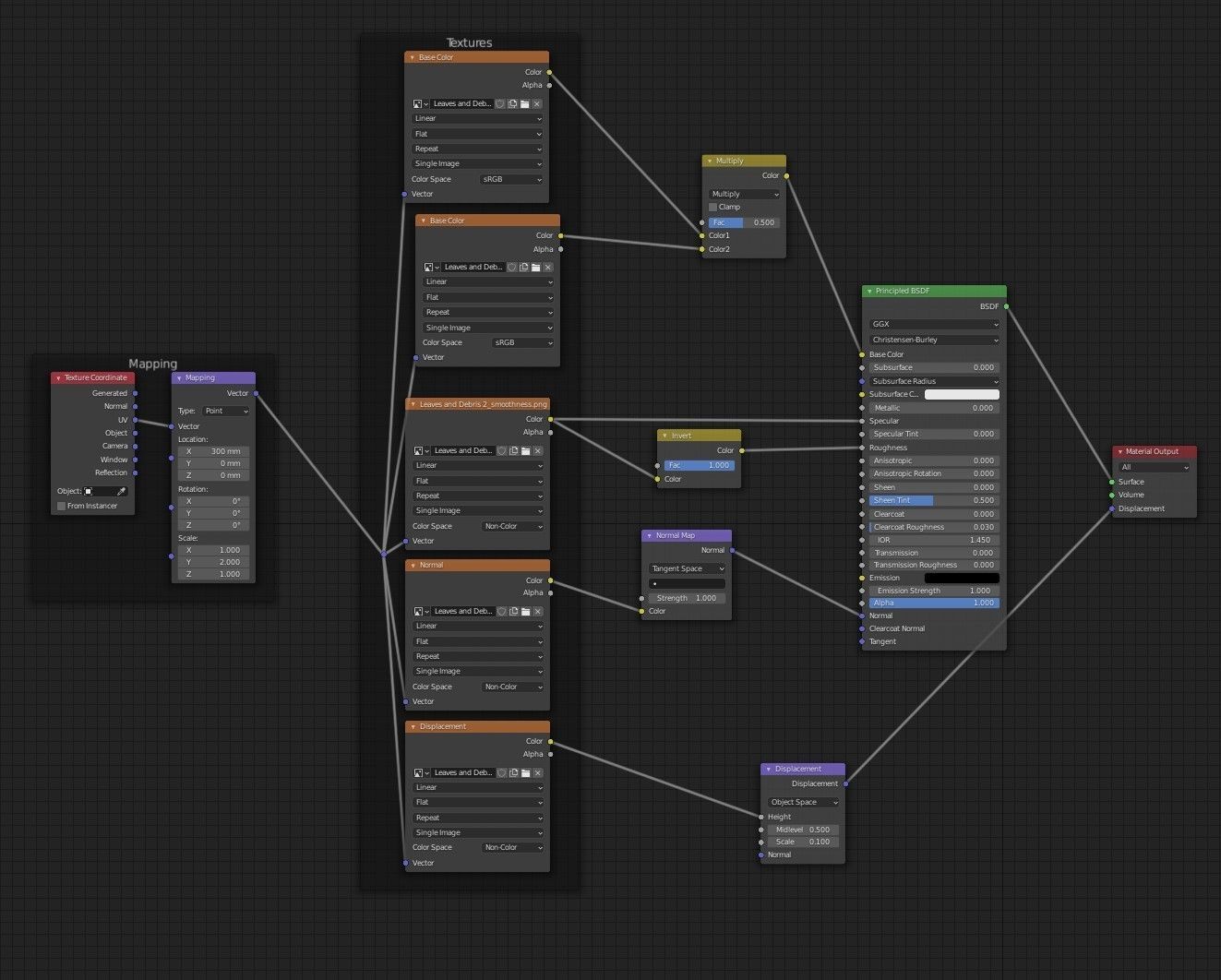Expand Subsurface Radius dropdown in Principled BSDF
The image size is (1221, 980).
coord(934,381)
